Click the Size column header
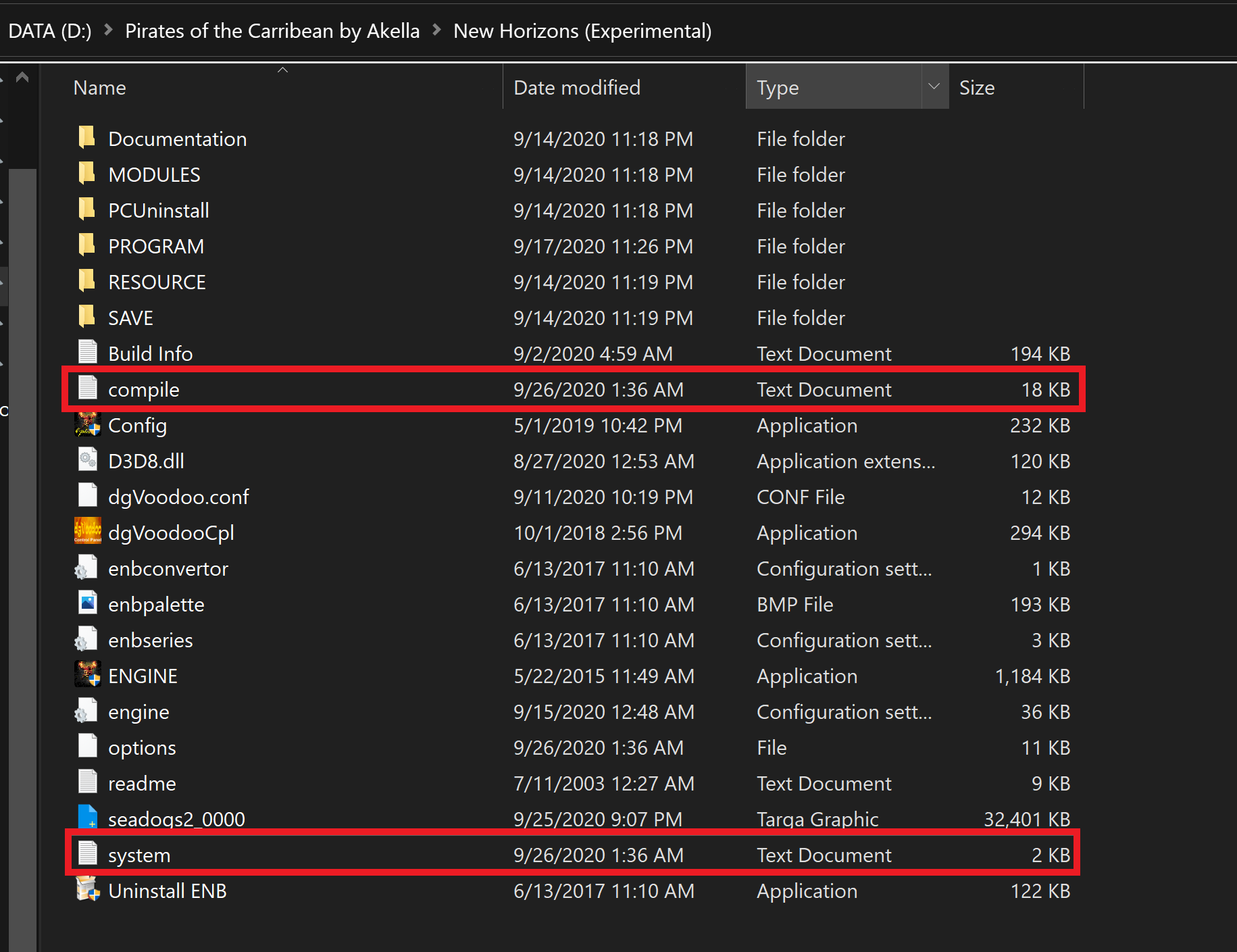 click(976, 88)
